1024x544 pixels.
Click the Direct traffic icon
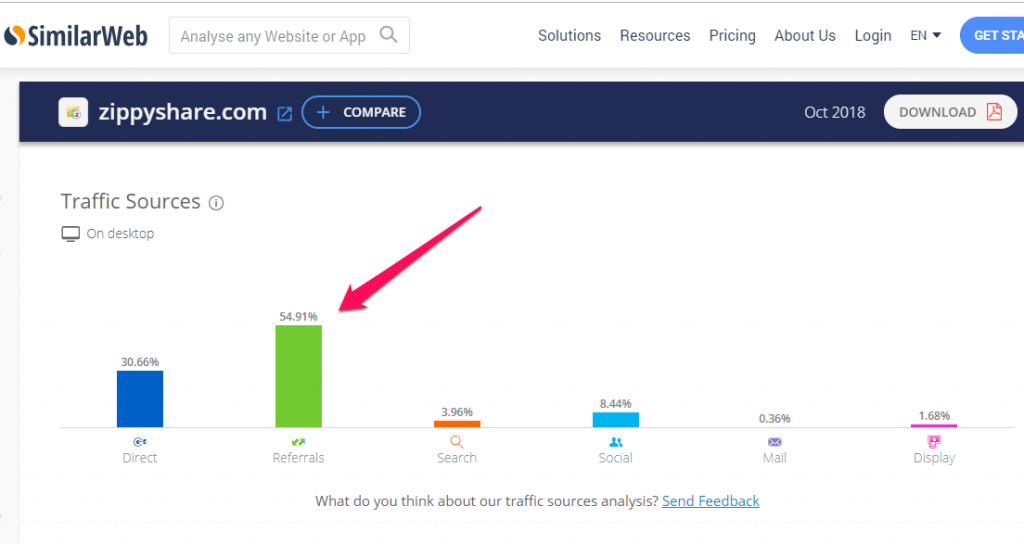[x=140, y=442]
